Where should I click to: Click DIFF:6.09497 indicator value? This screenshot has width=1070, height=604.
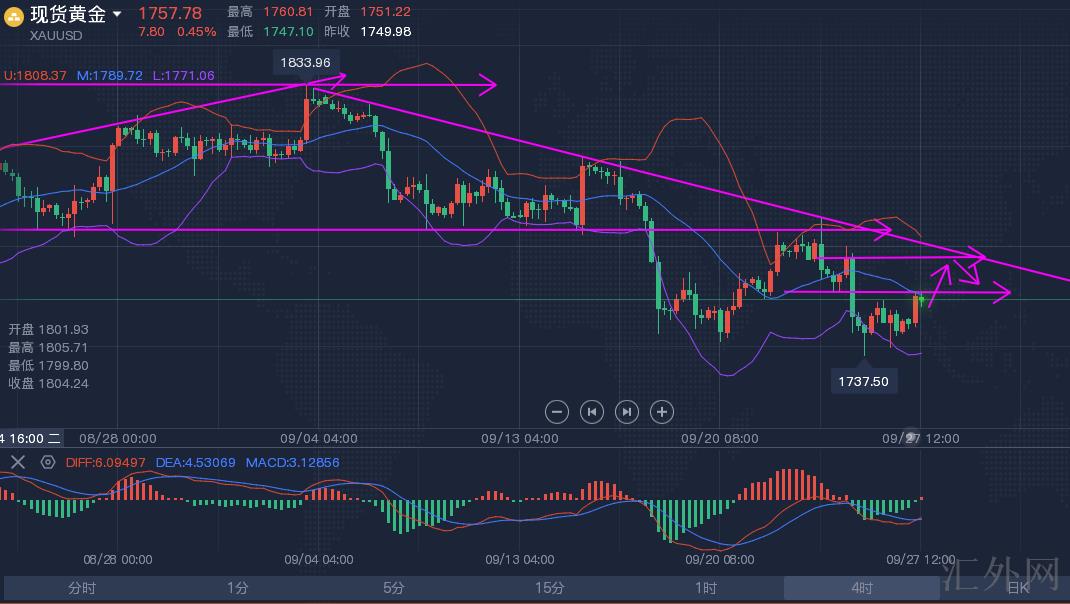click(x=106, y=462)
